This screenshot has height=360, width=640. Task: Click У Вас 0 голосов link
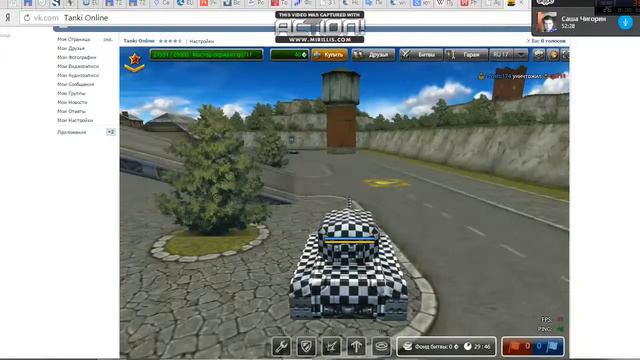(x=546, y=41)
